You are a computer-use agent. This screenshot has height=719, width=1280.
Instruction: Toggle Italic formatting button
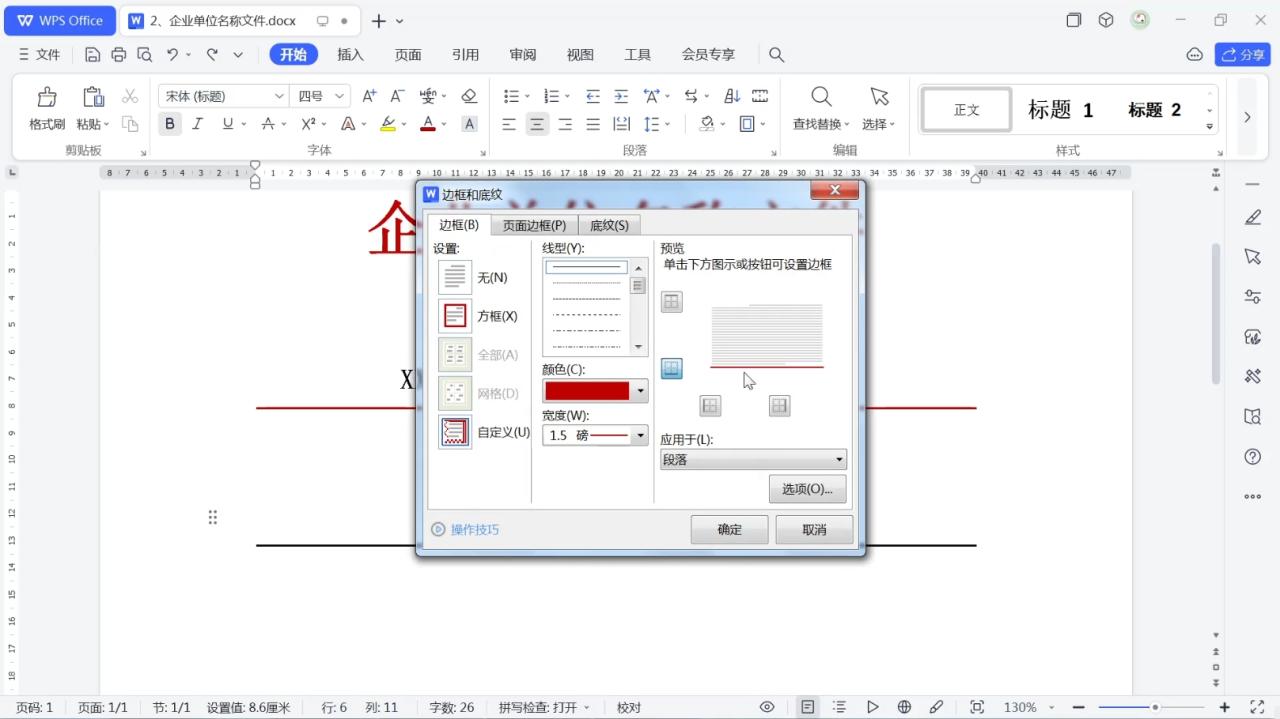[197, 124]
